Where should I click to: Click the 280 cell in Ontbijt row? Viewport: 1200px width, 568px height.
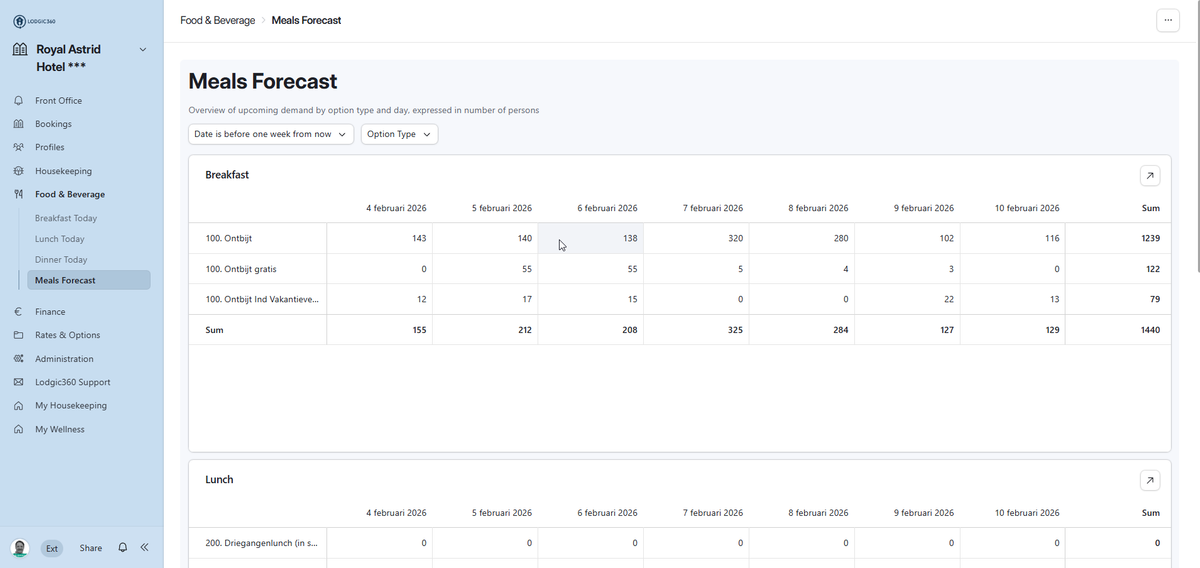coord(801,239)
